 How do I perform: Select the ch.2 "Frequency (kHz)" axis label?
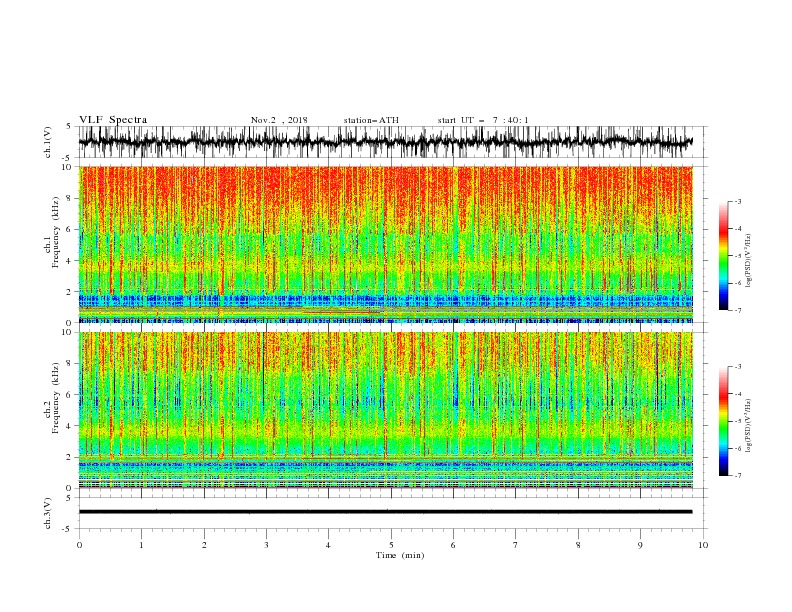coord(56,398)
